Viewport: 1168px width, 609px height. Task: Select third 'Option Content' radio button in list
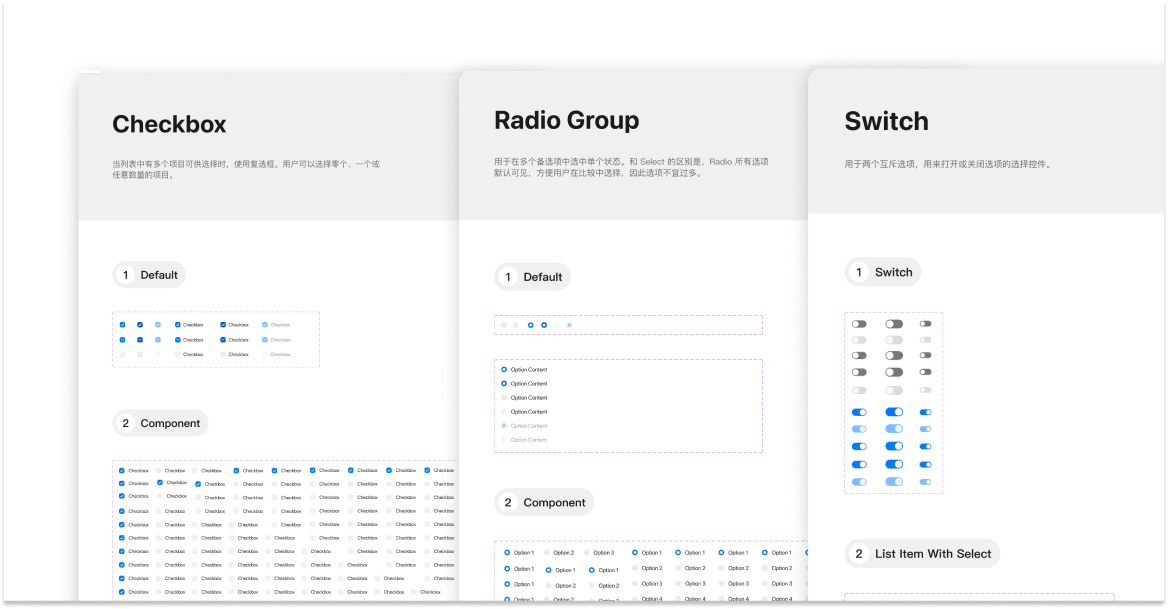pos(504,398)
